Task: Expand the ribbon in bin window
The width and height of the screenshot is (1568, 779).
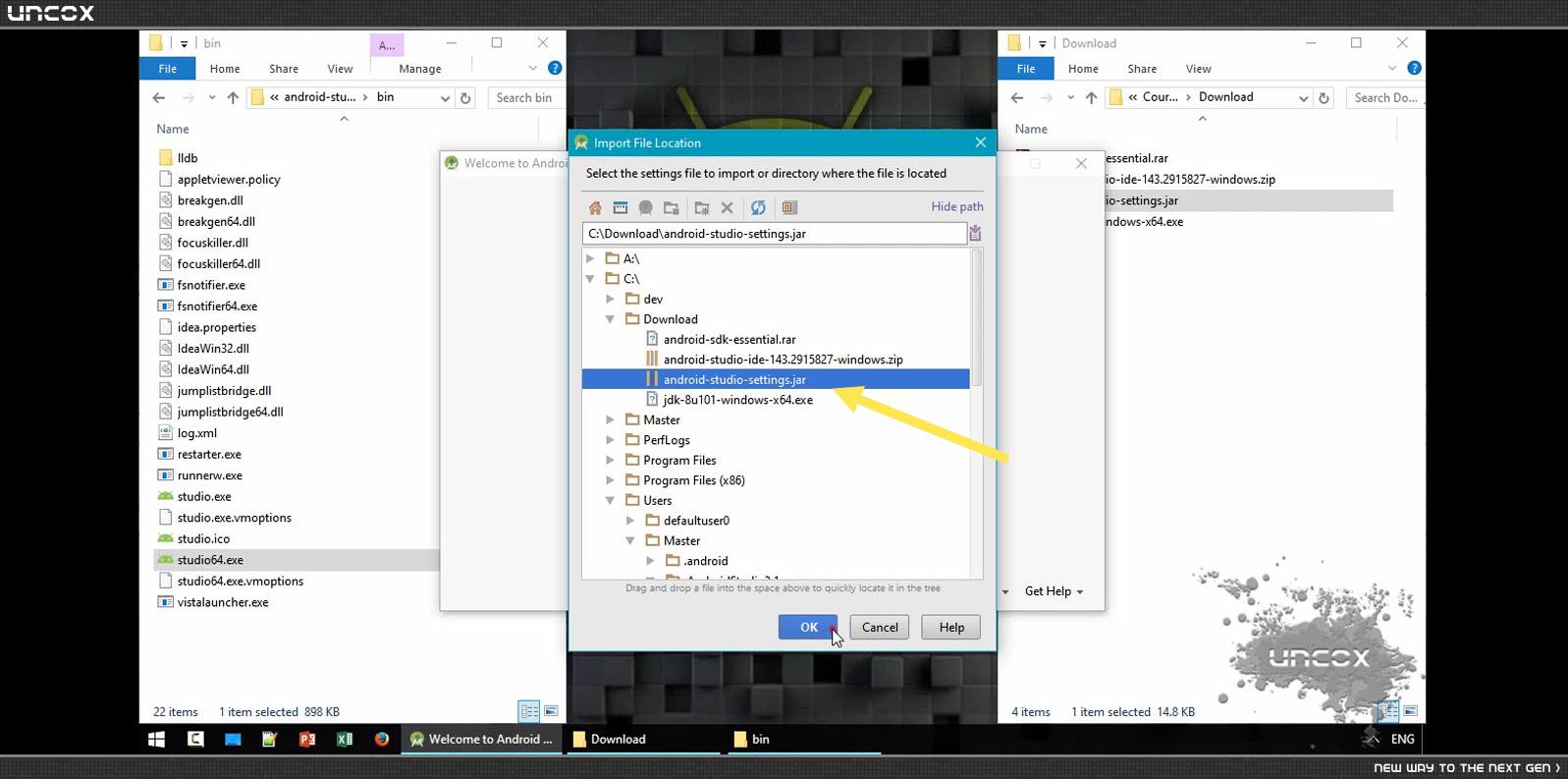Action: point(532,68)
